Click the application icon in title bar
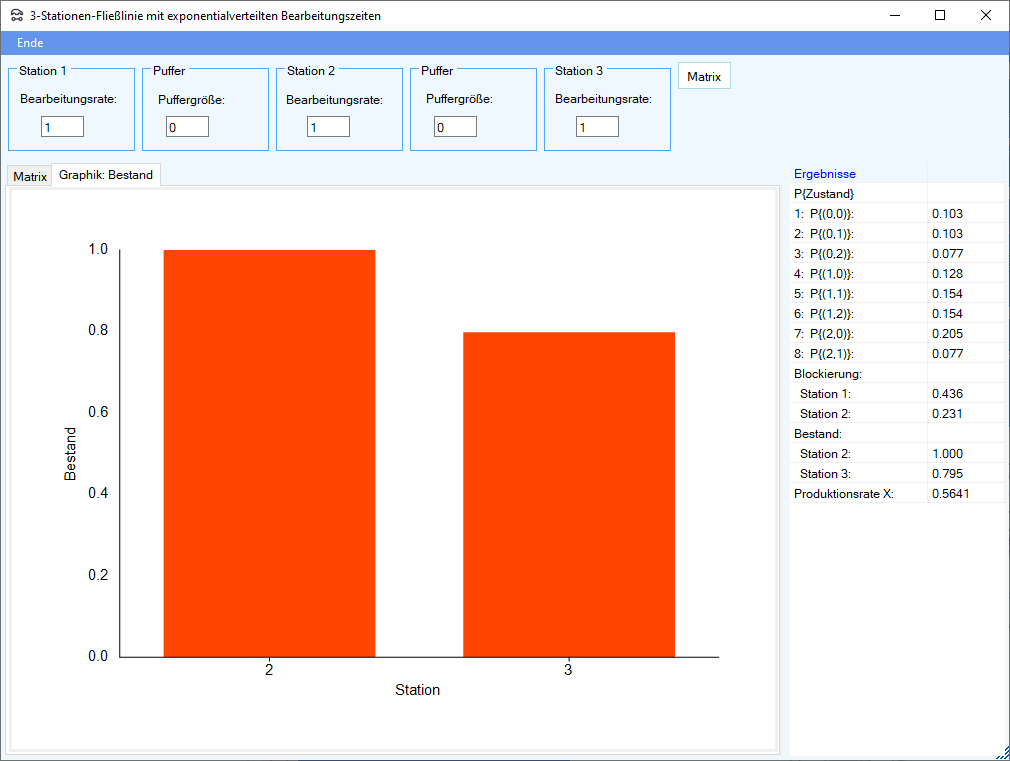1010x761 pixels. (16, 16)
